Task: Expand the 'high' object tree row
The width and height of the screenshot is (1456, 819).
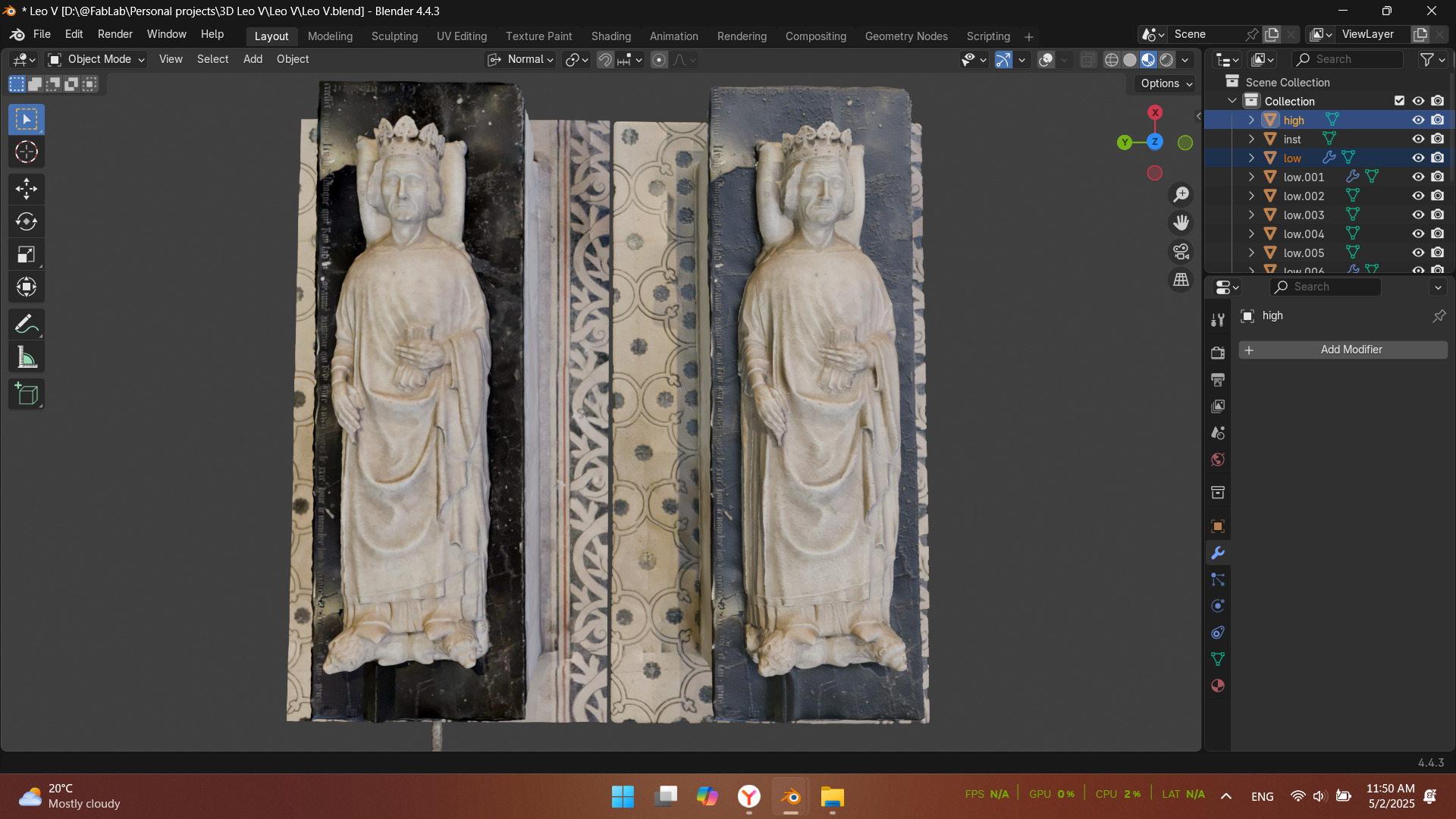Action: point(1251,120)
